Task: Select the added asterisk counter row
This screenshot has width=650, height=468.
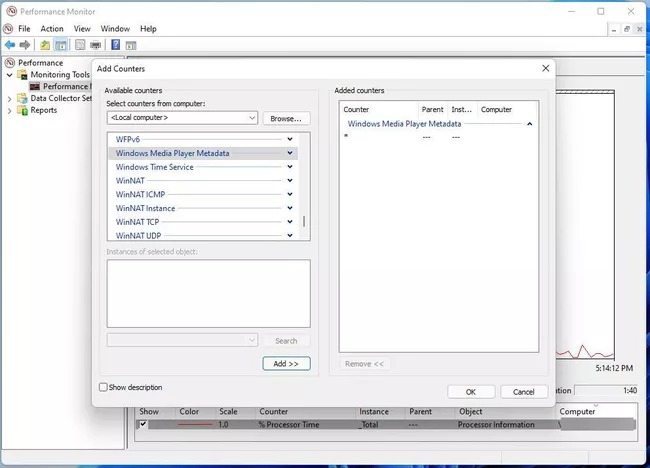Action: coord(437,136)
